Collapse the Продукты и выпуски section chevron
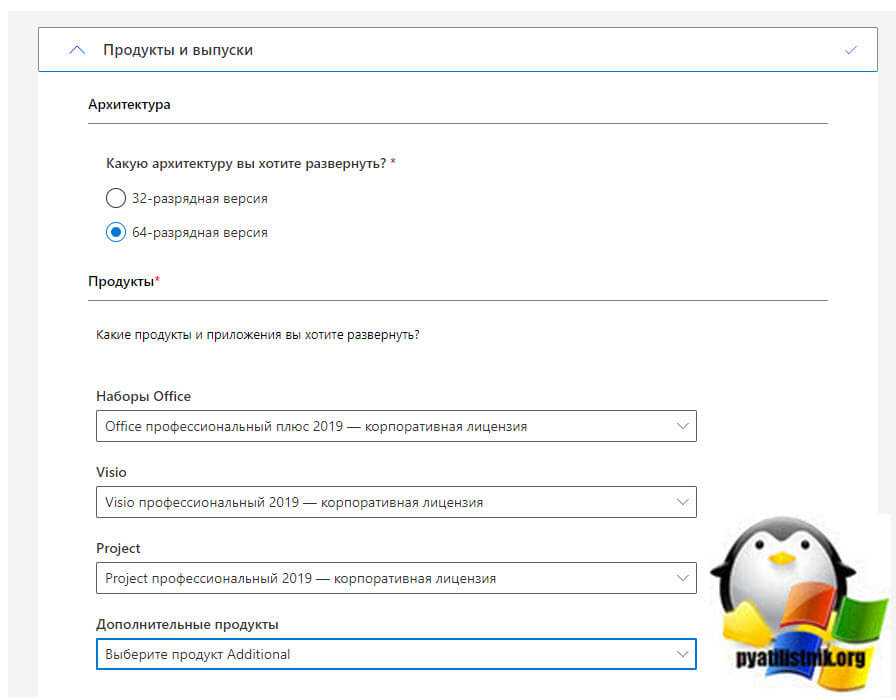Image resolution: width=896 pixels, height=700 pixels. tap(77, 50)
